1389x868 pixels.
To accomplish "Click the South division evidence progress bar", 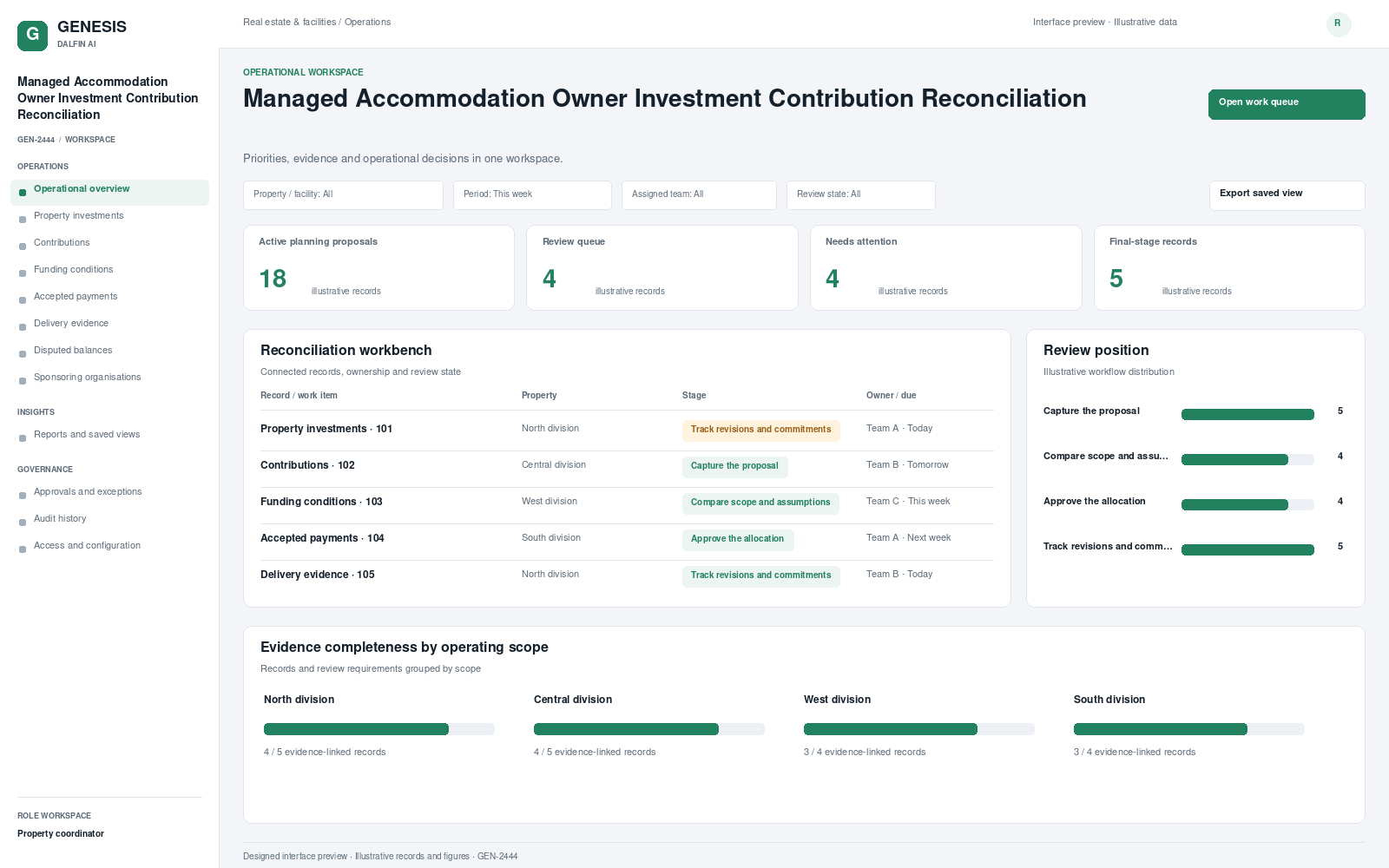I will click(x=1189, y=729).
